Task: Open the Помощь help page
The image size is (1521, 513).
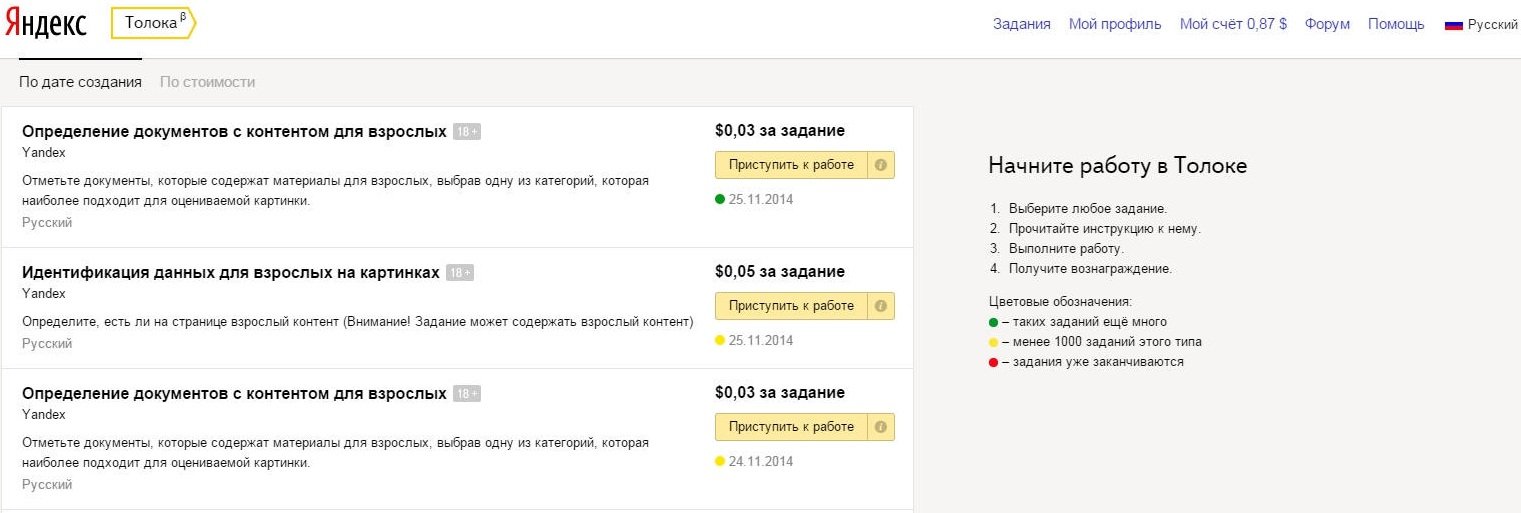Action: point(1396,24)
